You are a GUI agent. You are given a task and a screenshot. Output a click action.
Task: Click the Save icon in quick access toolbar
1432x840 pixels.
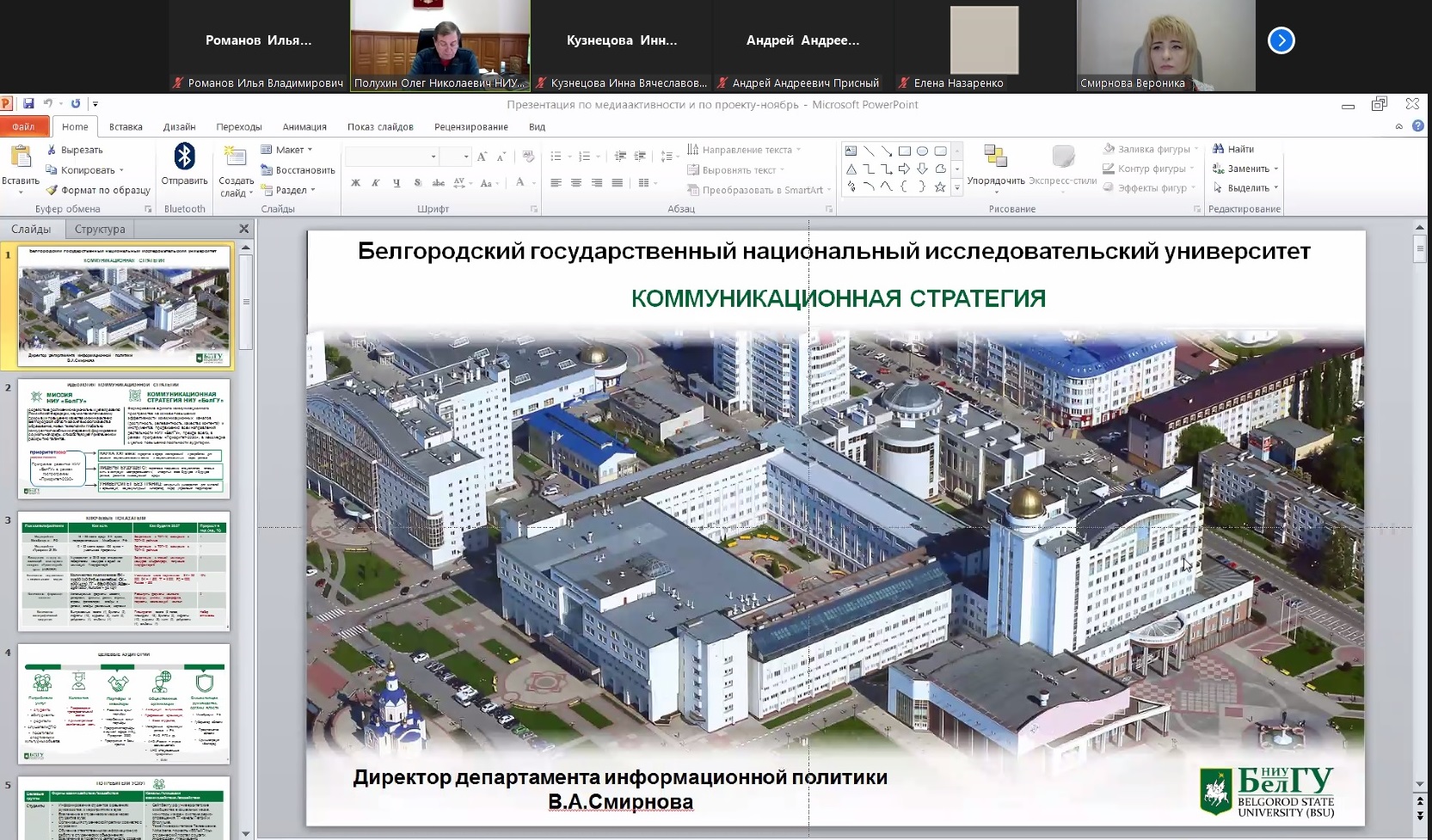(28, 104)
